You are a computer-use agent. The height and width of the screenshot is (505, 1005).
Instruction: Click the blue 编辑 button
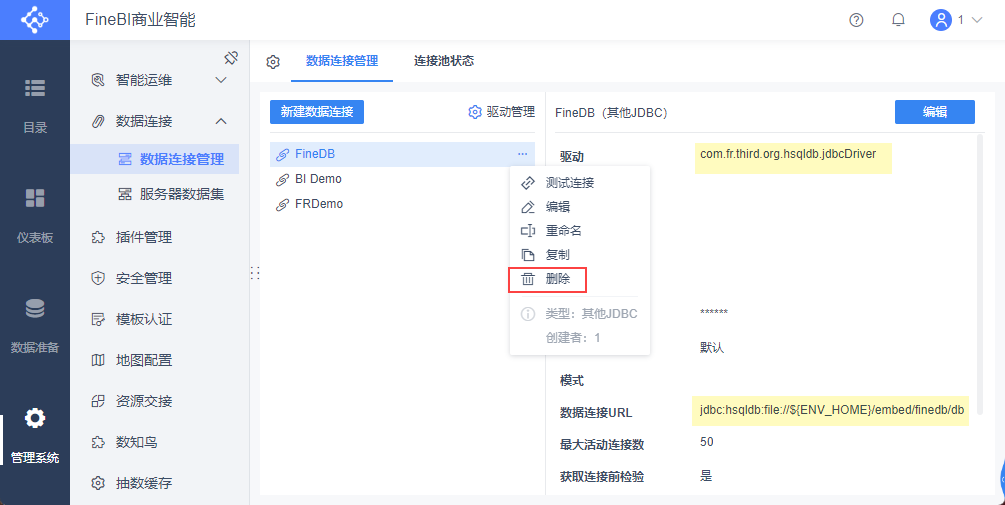point(934,112)
